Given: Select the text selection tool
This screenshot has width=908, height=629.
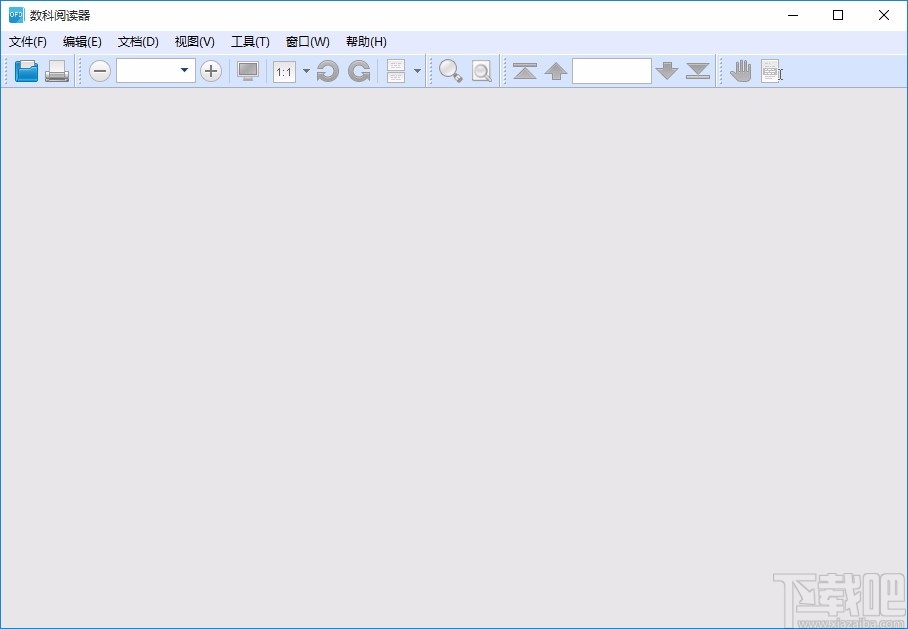Looking at the screenshot, I should pos(771,71).
